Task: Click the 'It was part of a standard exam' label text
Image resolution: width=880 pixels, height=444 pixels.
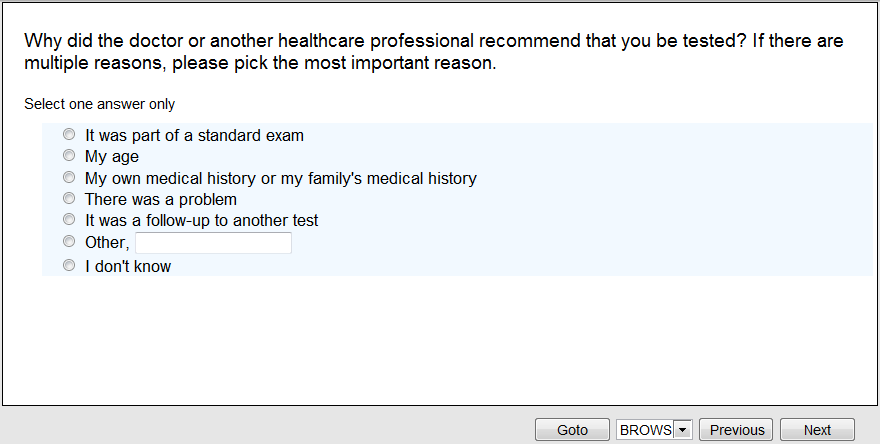Action: (x=194, y=135)
